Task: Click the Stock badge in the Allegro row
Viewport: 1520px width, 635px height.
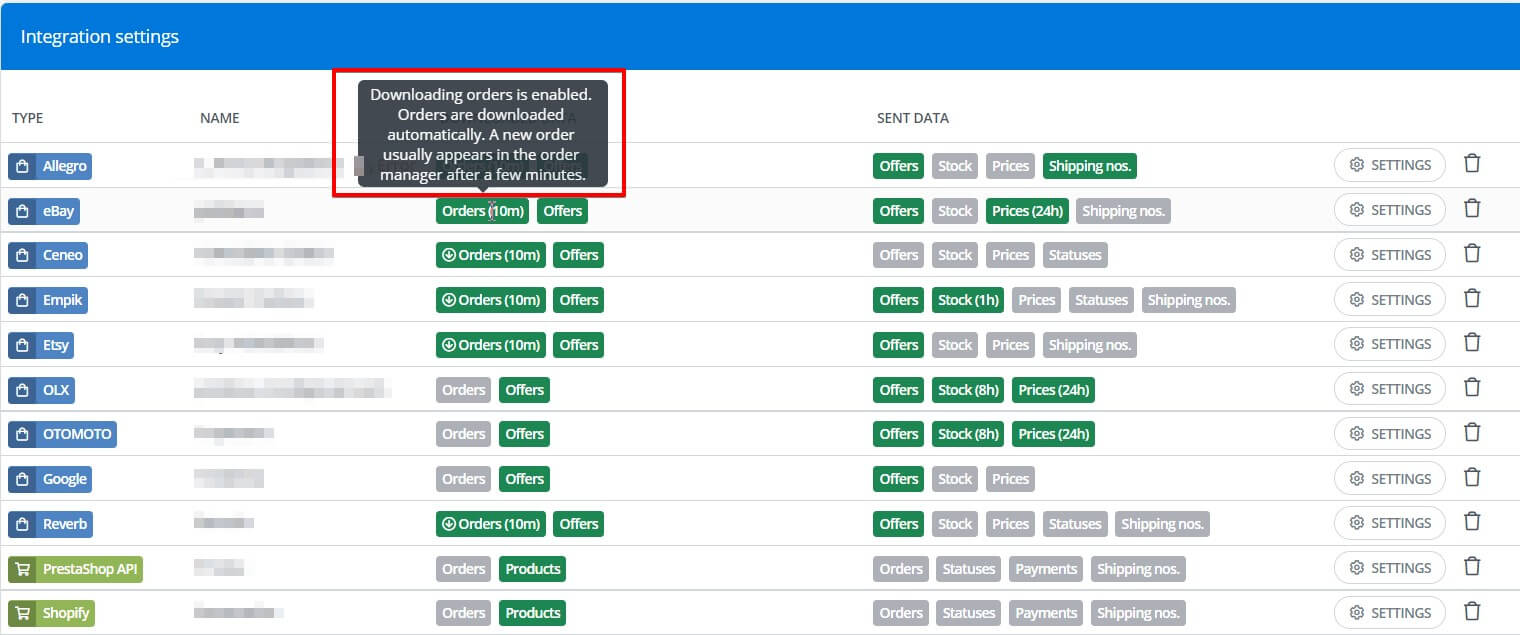Action: (x=955, y=166)
